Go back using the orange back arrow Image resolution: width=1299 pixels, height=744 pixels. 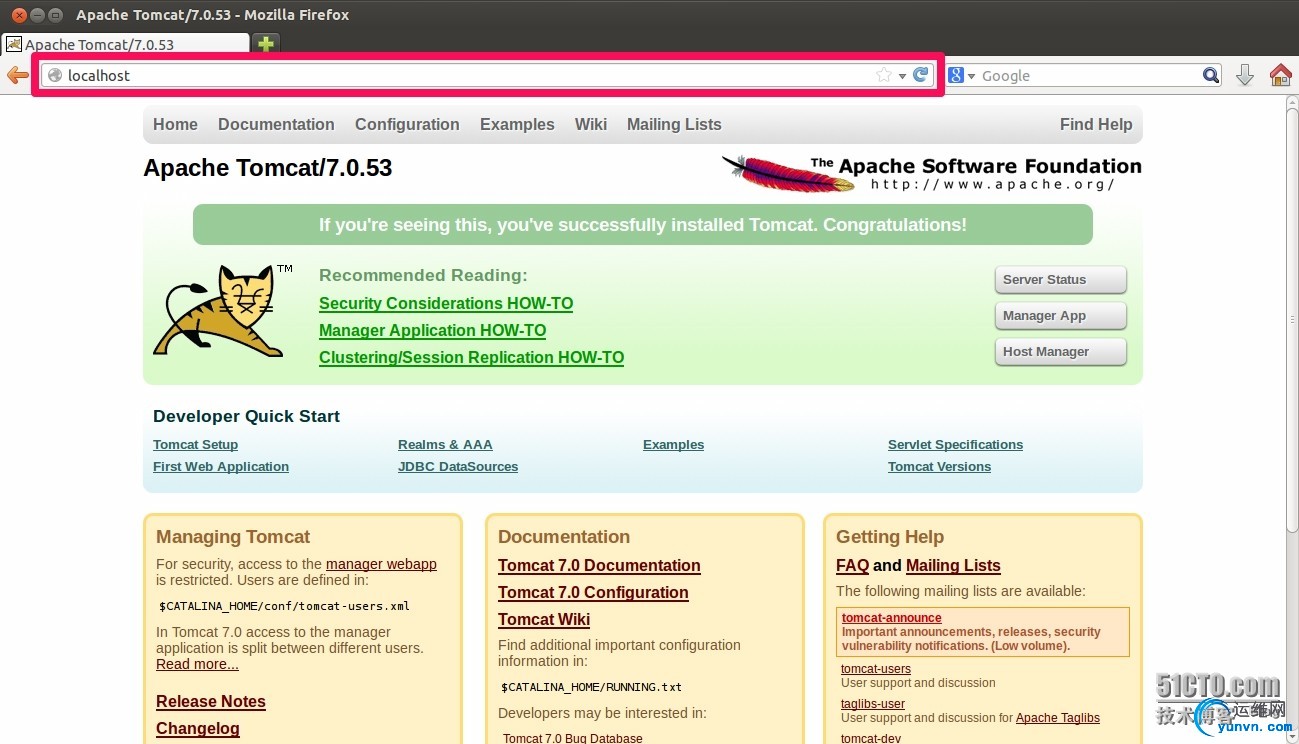click(17, 75)
